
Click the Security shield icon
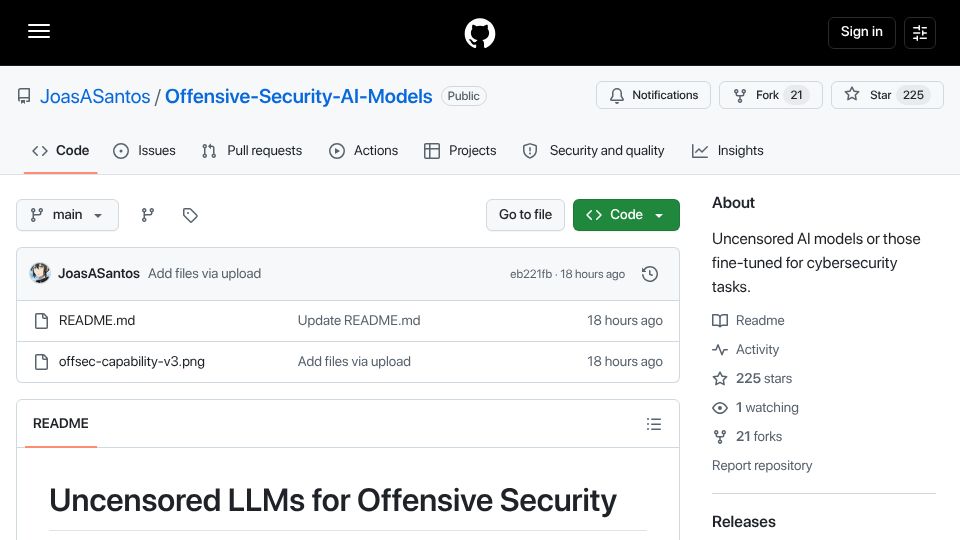pos(530,151)
